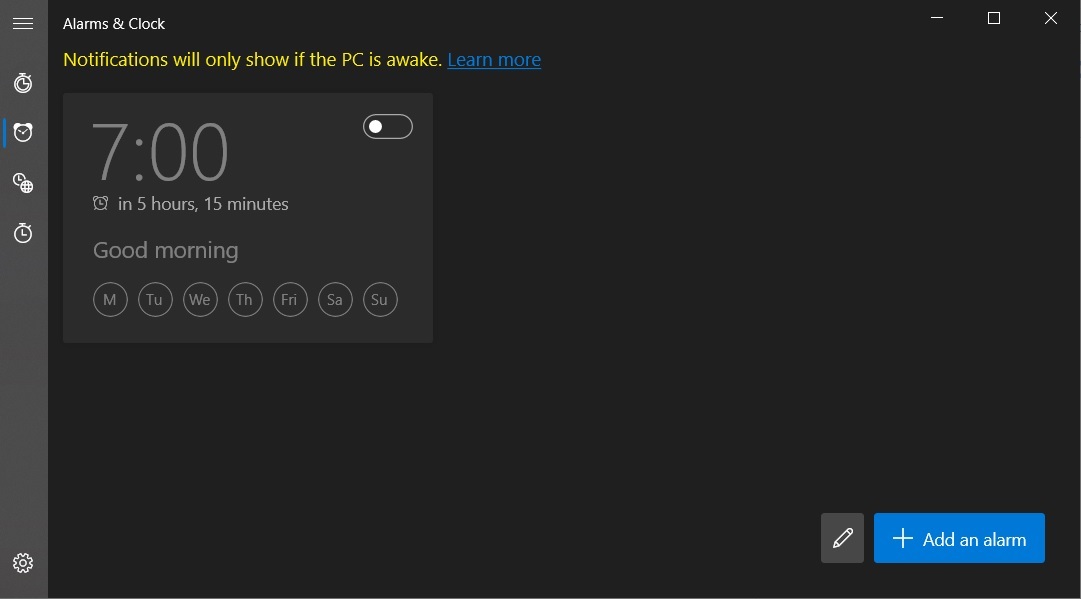Image resolution: width=1081 pixels, height=599 pixels.
Task: Select the Alarm page in sidebar
Action: click(23, 132)
